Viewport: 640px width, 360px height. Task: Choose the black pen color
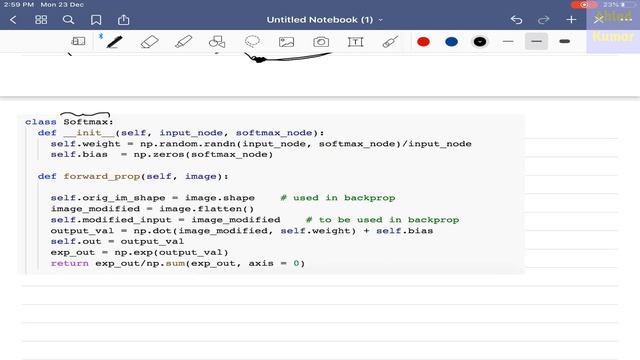click(480, 42)
